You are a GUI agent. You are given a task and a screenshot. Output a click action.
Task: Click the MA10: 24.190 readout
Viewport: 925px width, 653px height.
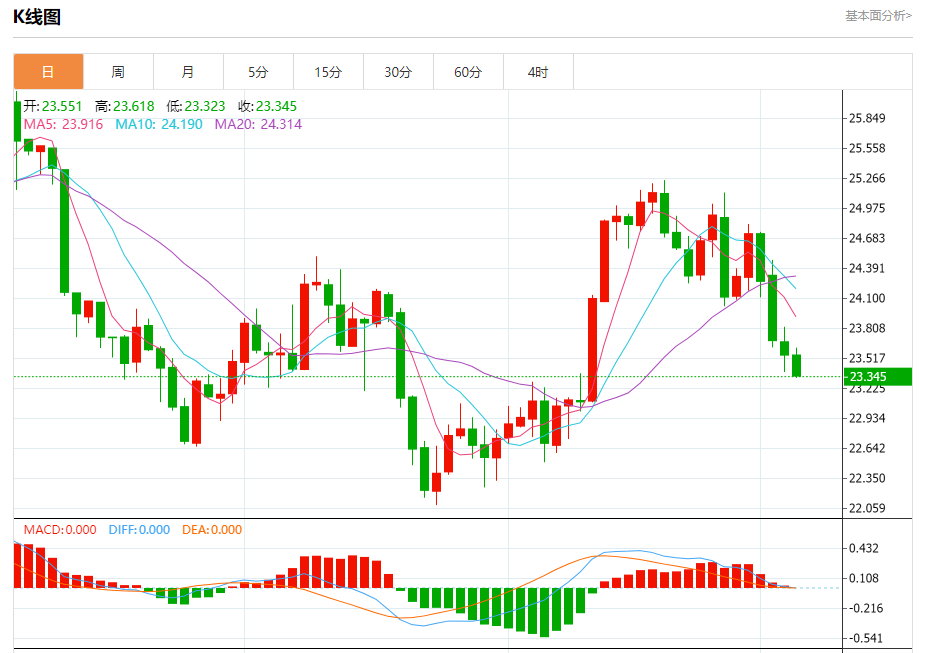(x=159, y=124)
